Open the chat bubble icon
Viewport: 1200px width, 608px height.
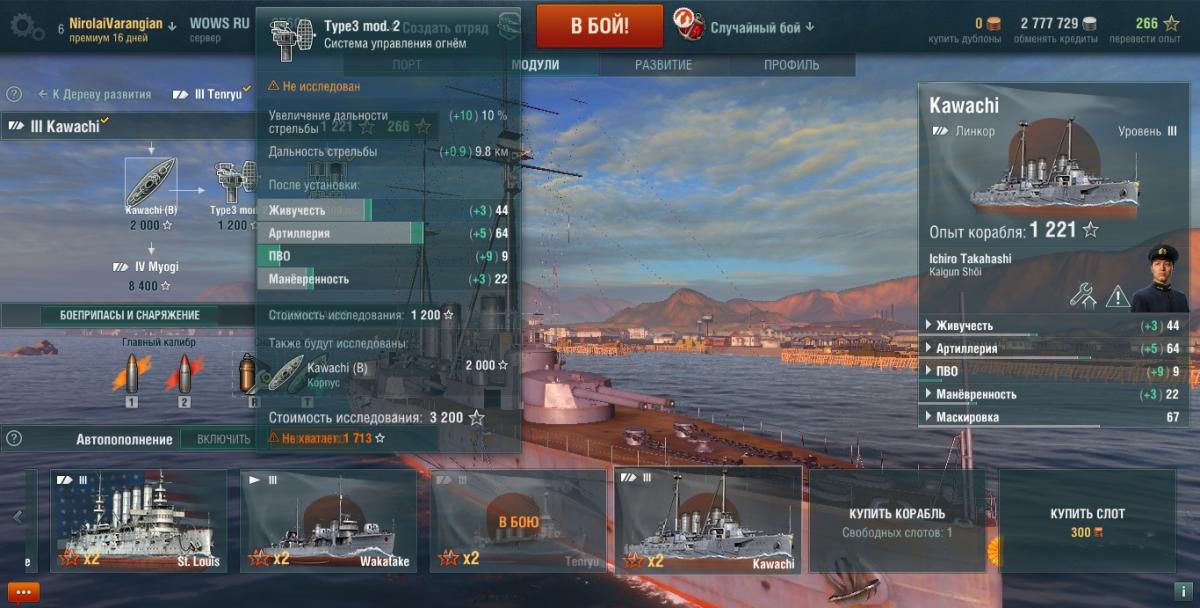[22, 592]
